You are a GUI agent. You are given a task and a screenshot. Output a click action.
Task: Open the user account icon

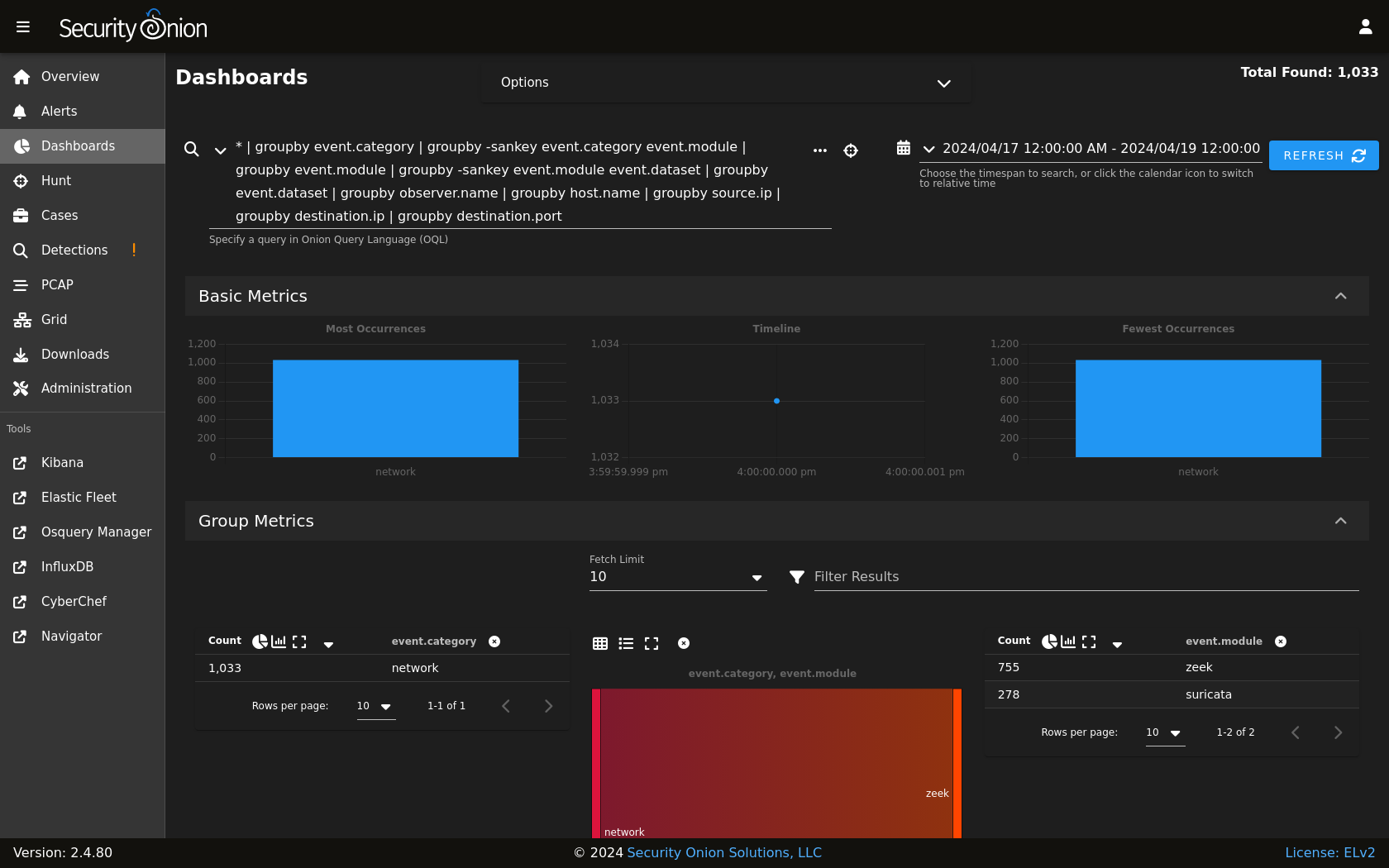[x=1365, y=27]
